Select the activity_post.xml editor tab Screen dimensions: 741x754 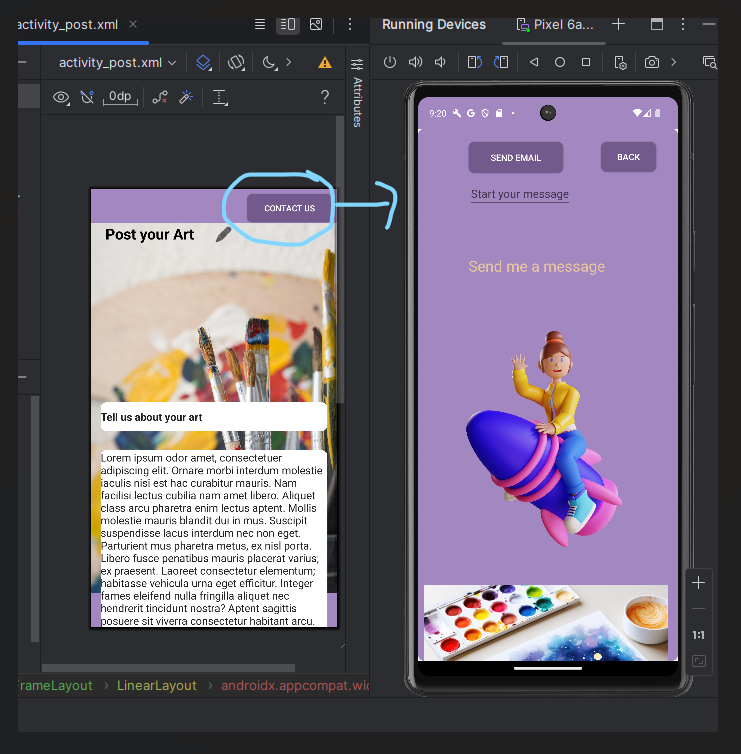67,25
